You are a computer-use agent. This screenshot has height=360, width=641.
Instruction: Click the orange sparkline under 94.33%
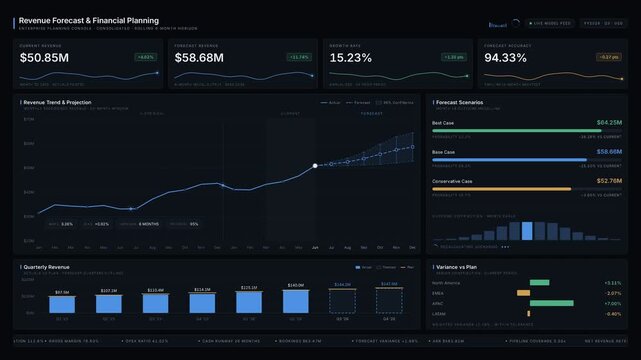(x=553, y=76)
